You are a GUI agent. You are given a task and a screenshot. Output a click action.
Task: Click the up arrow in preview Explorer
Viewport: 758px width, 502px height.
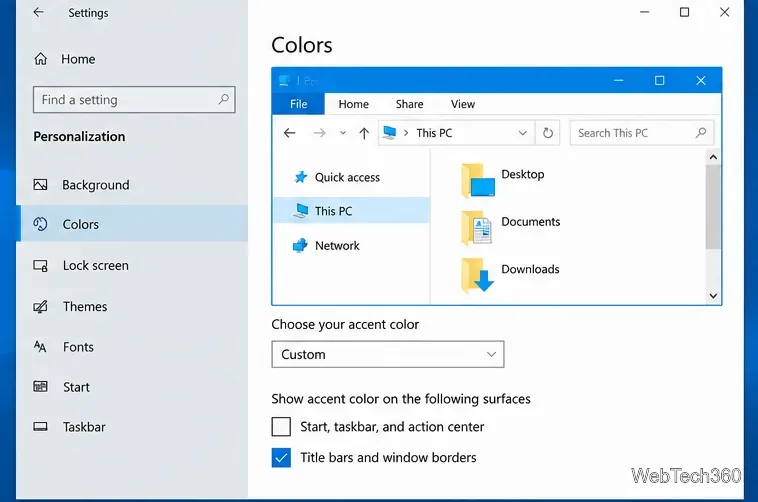tap(364, 133)
